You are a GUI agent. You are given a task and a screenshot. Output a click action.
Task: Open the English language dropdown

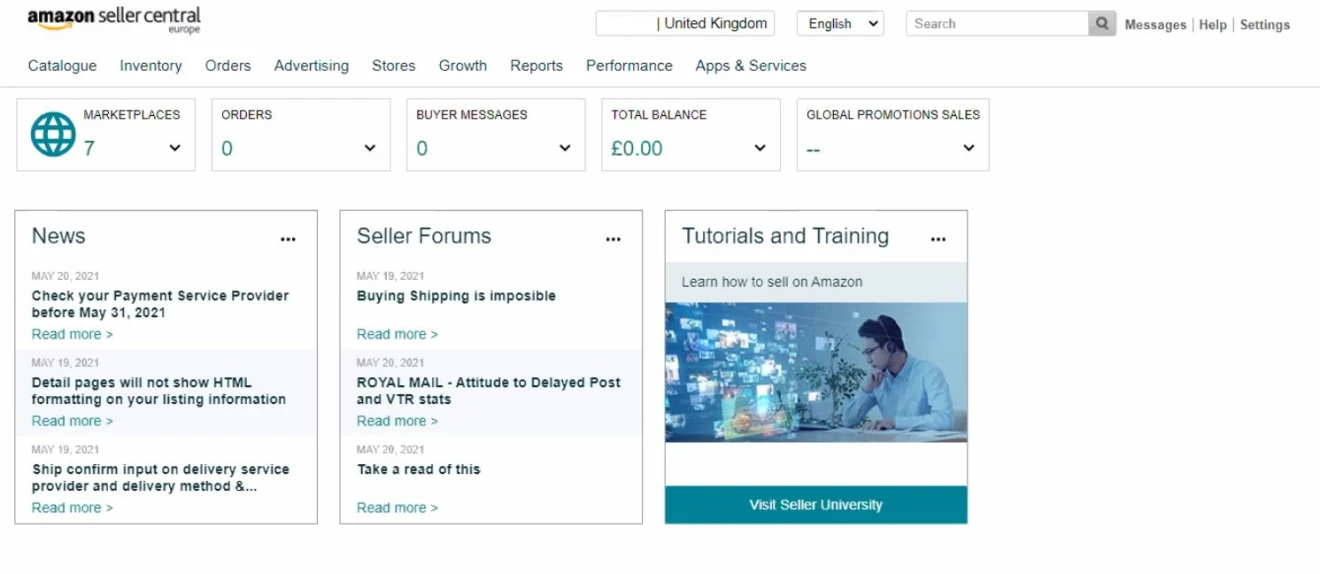pyautogui.click(x=840, y=23)
